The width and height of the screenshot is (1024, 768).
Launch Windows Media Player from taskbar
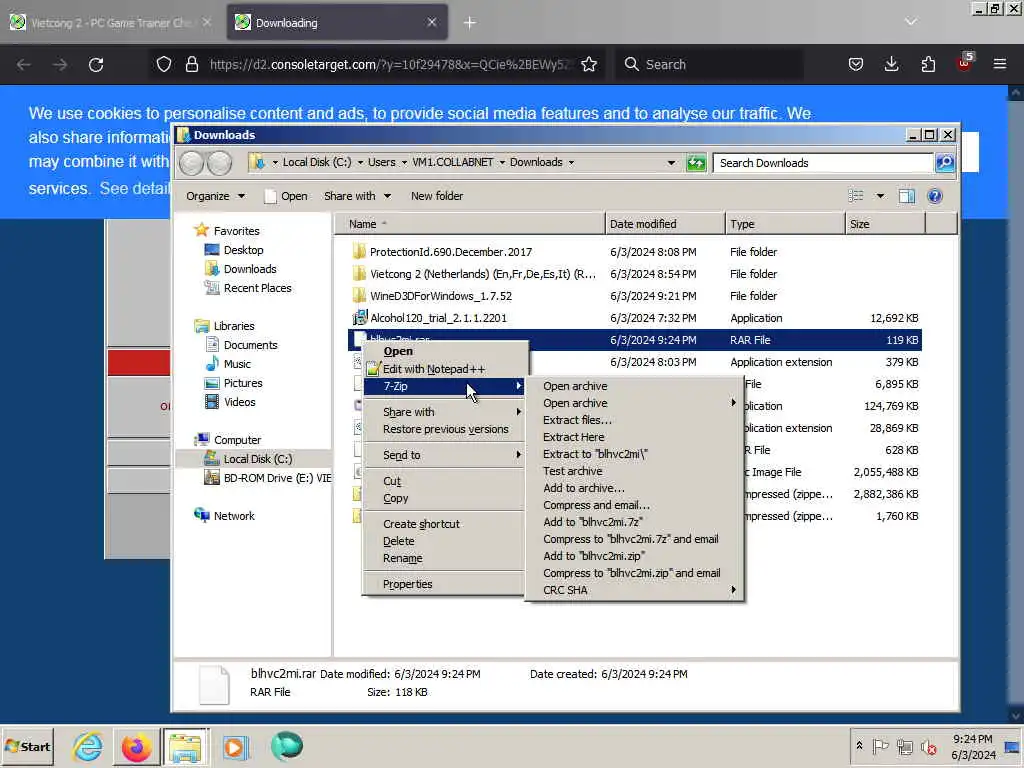tap(235, 746)
